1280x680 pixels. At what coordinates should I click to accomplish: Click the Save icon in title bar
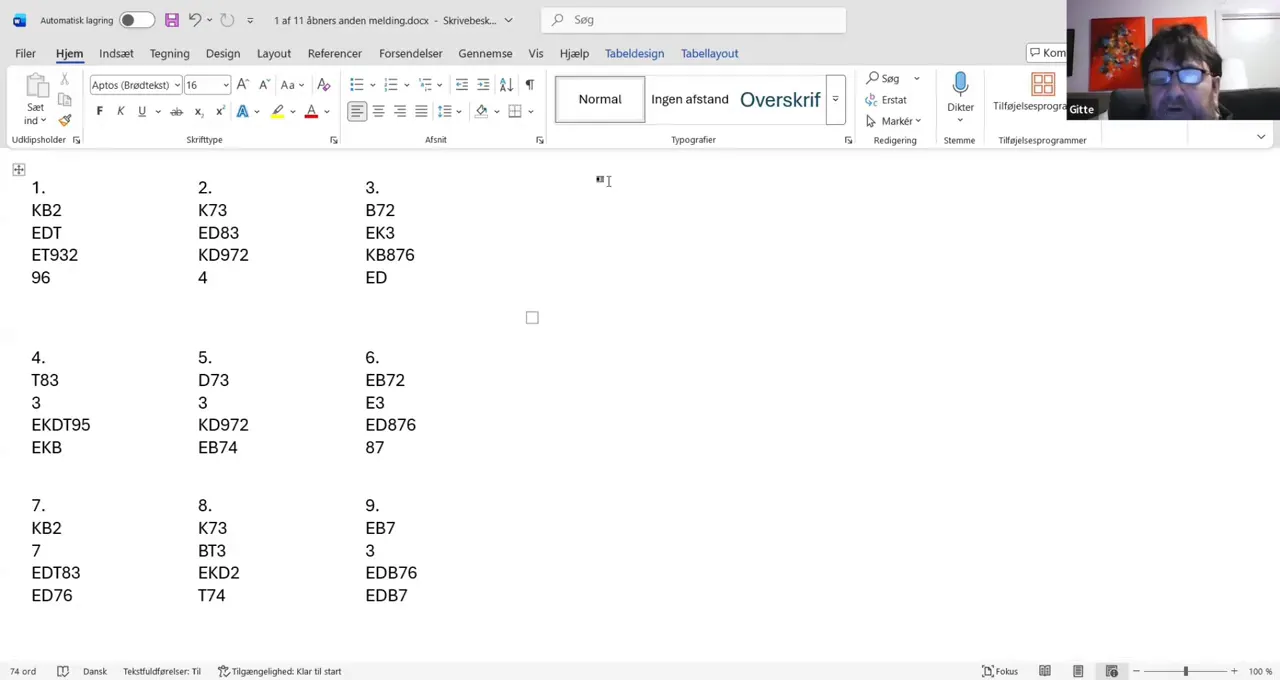[x=172, y=20]
